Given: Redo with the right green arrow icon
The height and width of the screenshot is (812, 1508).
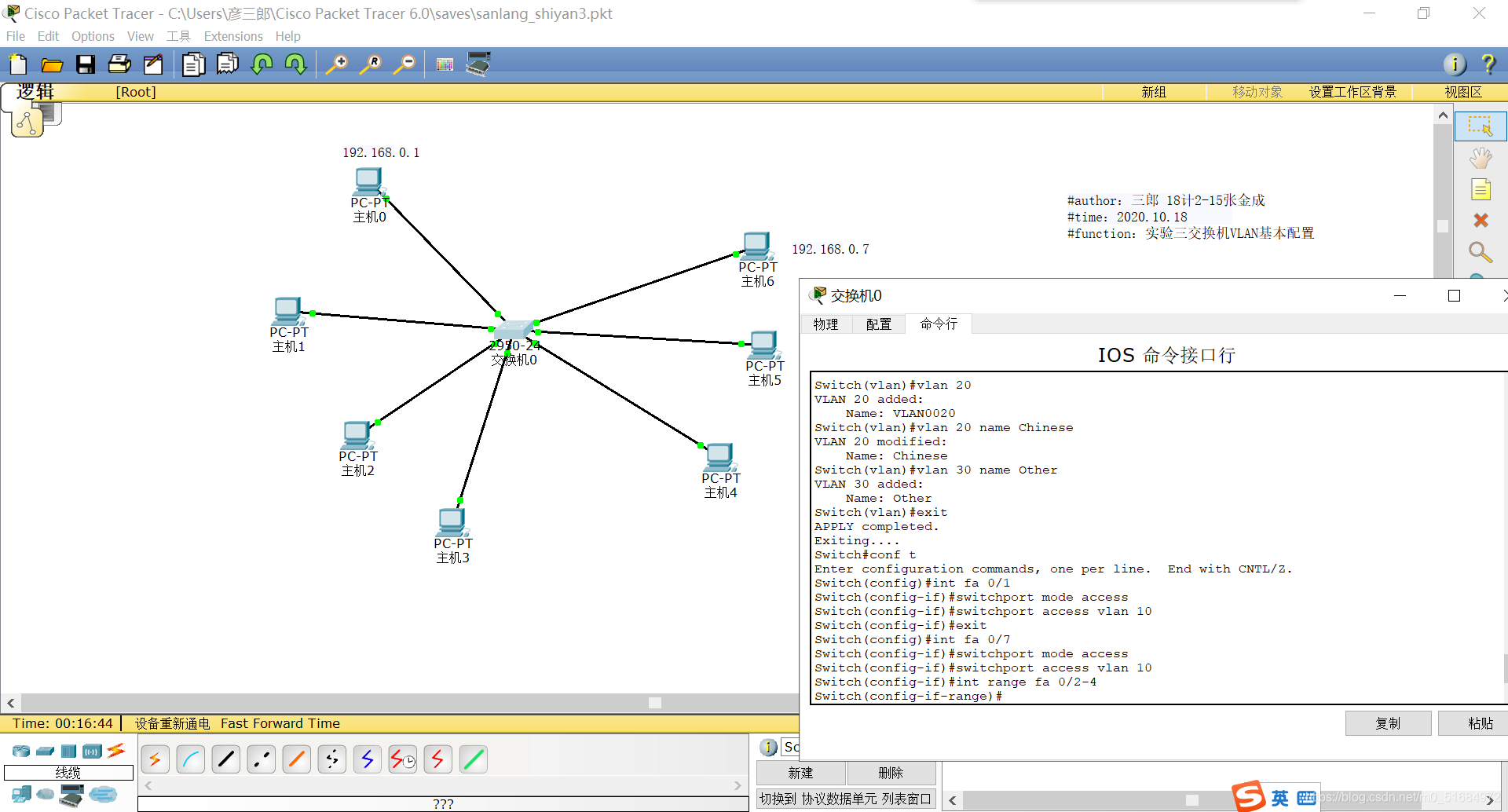Looking at the screenshot, I should (x=295, y=64).
